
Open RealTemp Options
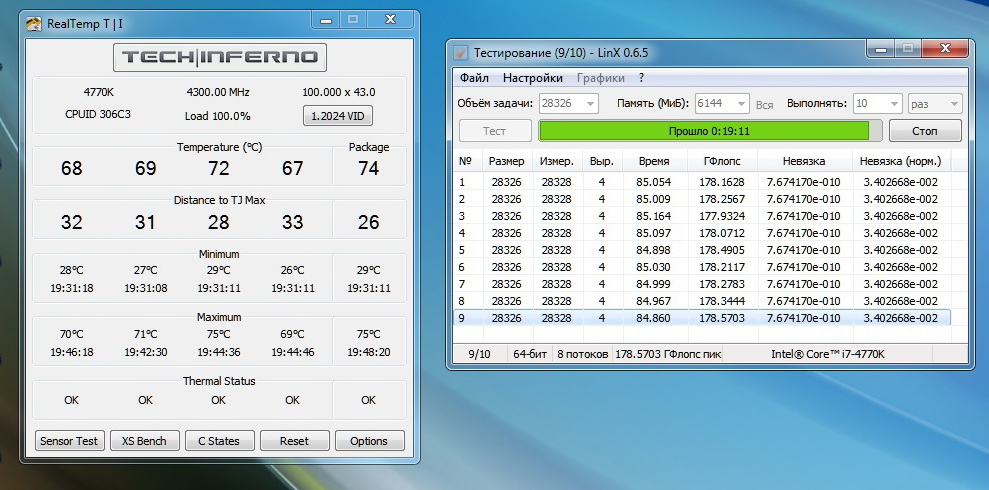click(369, 441)
